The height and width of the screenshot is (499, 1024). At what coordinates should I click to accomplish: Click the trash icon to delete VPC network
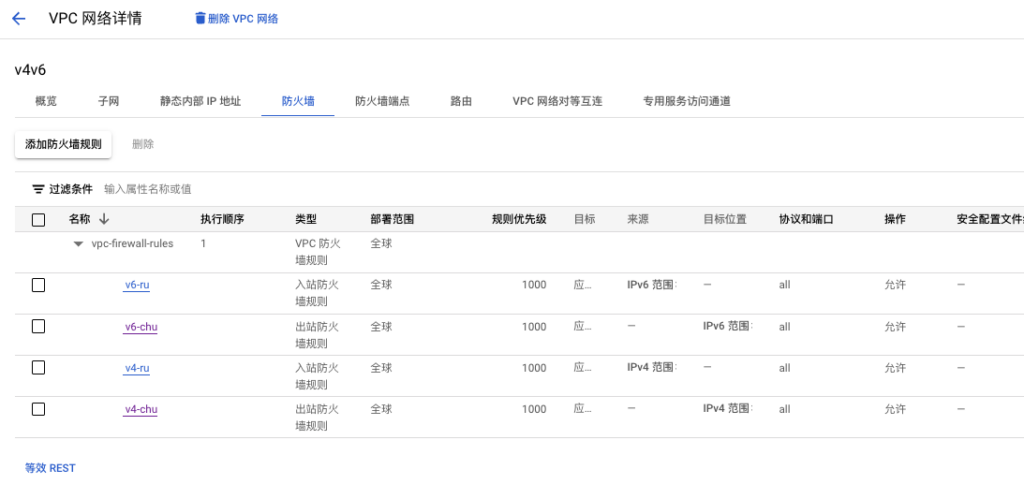tap(200, 19)
